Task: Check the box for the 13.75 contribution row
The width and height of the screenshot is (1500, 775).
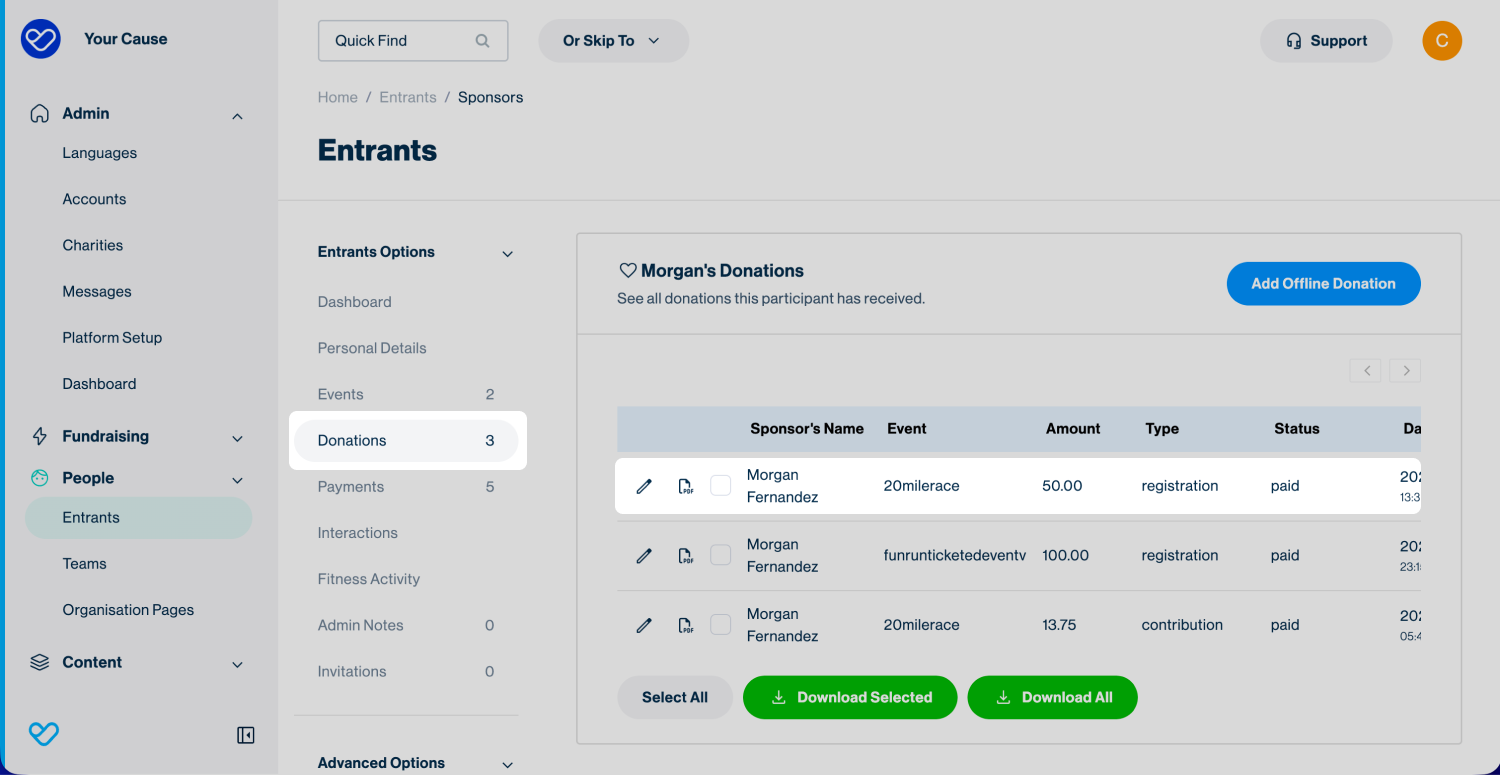Action: coord(720,625)
